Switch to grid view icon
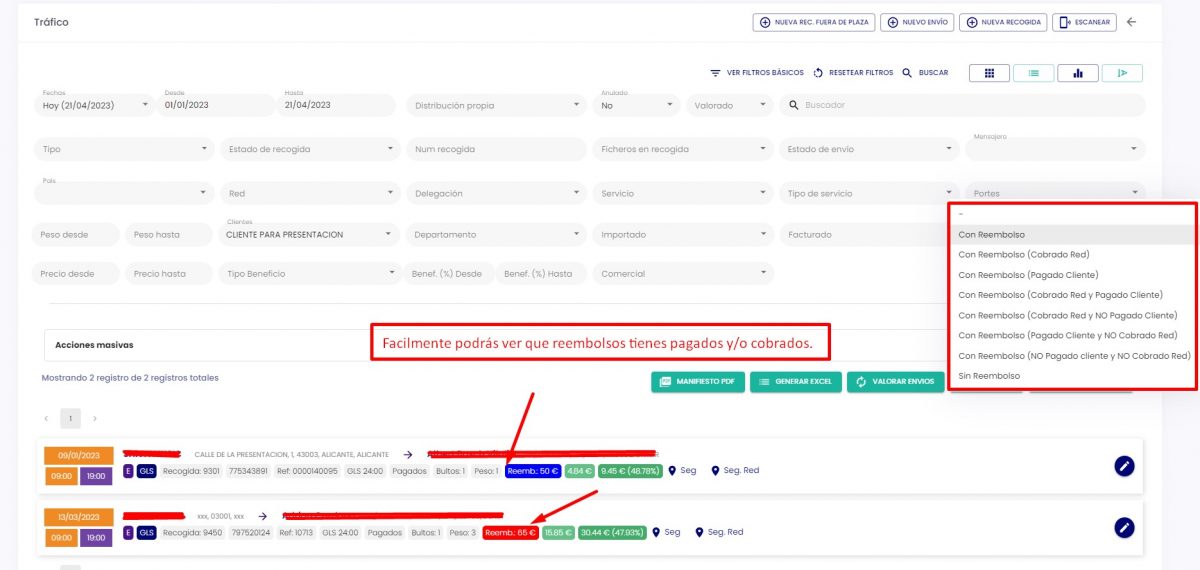This screenshot has width=1200, height=570. tap(988, 73)
